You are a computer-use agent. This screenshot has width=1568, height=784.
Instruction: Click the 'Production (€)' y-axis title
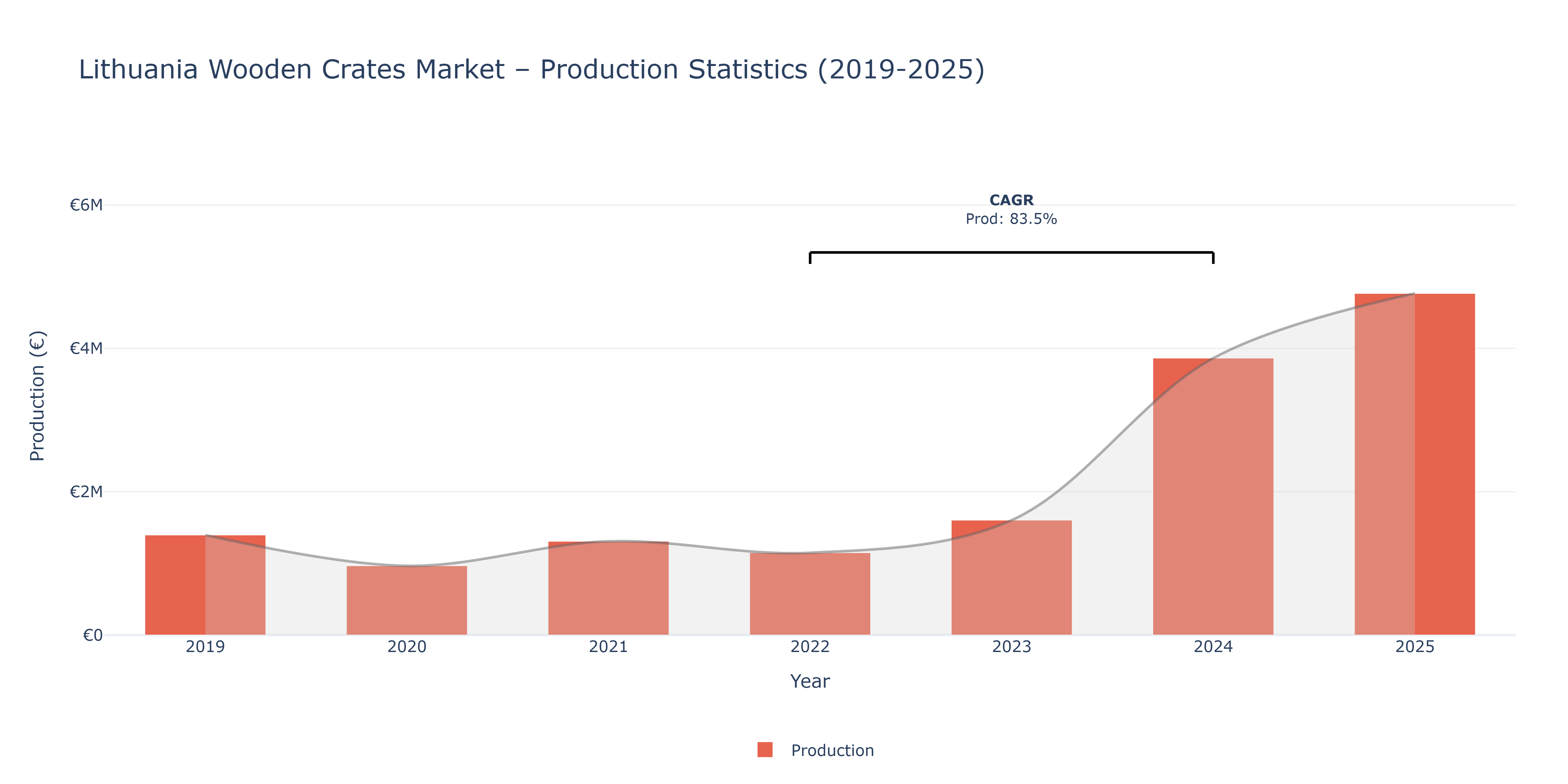coord(37,396)
